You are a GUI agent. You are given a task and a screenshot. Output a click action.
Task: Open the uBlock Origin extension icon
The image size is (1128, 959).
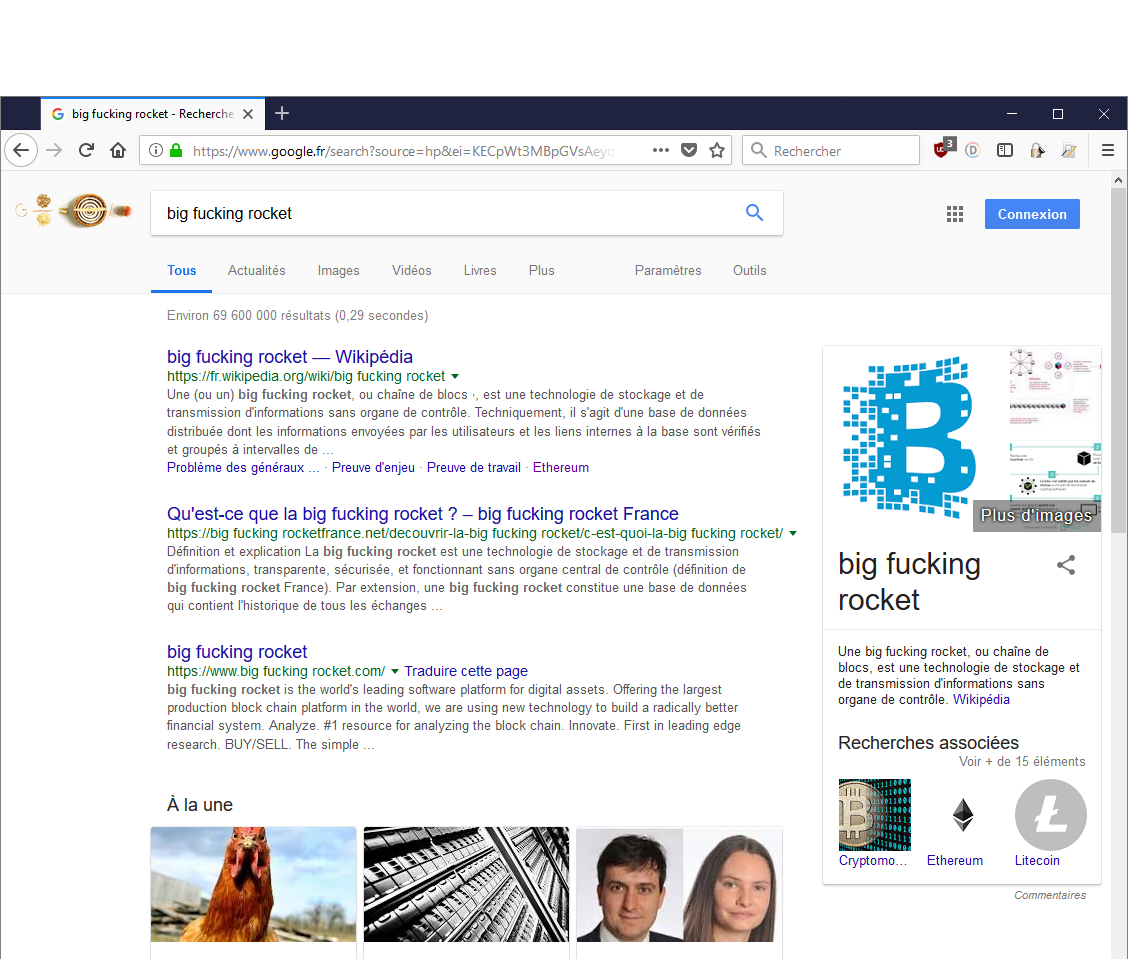click(x=942, y=150)
